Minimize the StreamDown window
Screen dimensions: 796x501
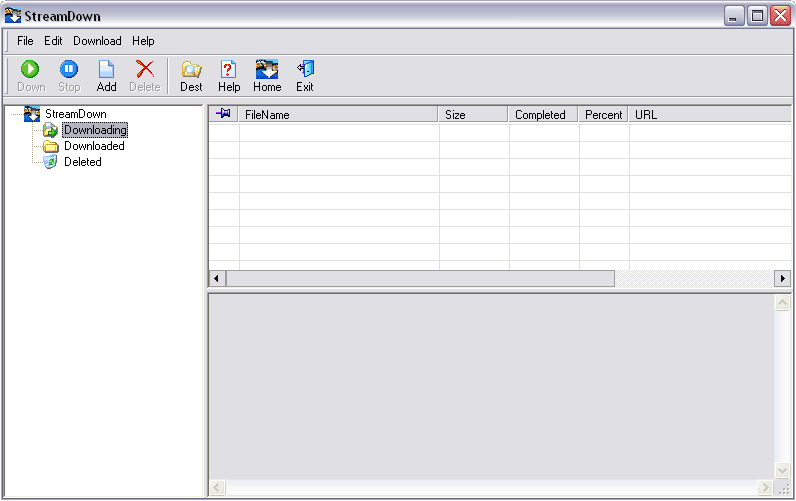click(734, 16)
